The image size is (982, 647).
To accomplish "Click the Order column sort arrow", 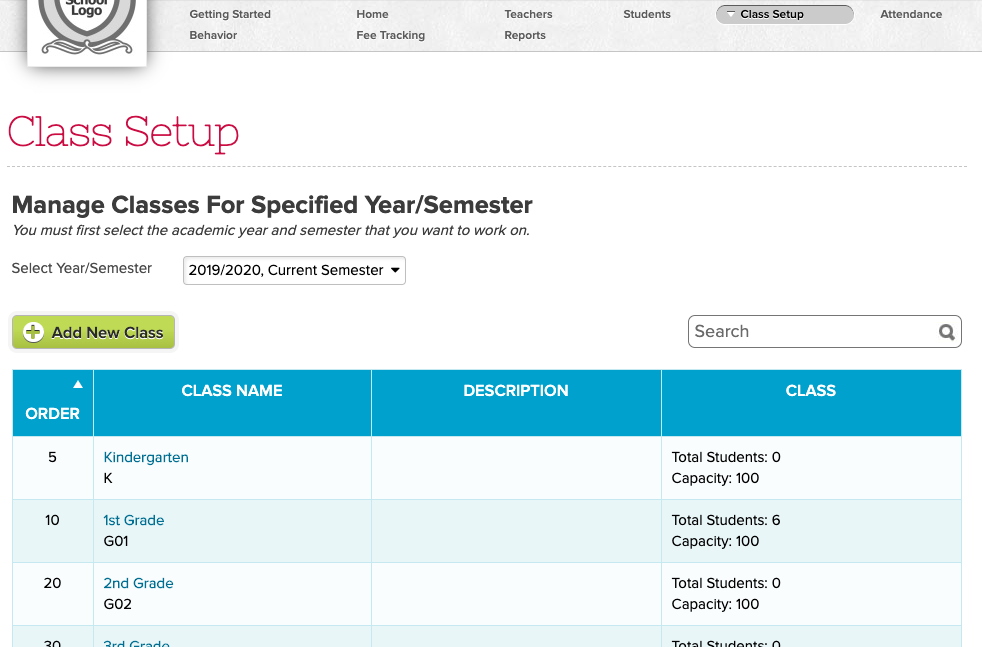I will click(78, 385).
